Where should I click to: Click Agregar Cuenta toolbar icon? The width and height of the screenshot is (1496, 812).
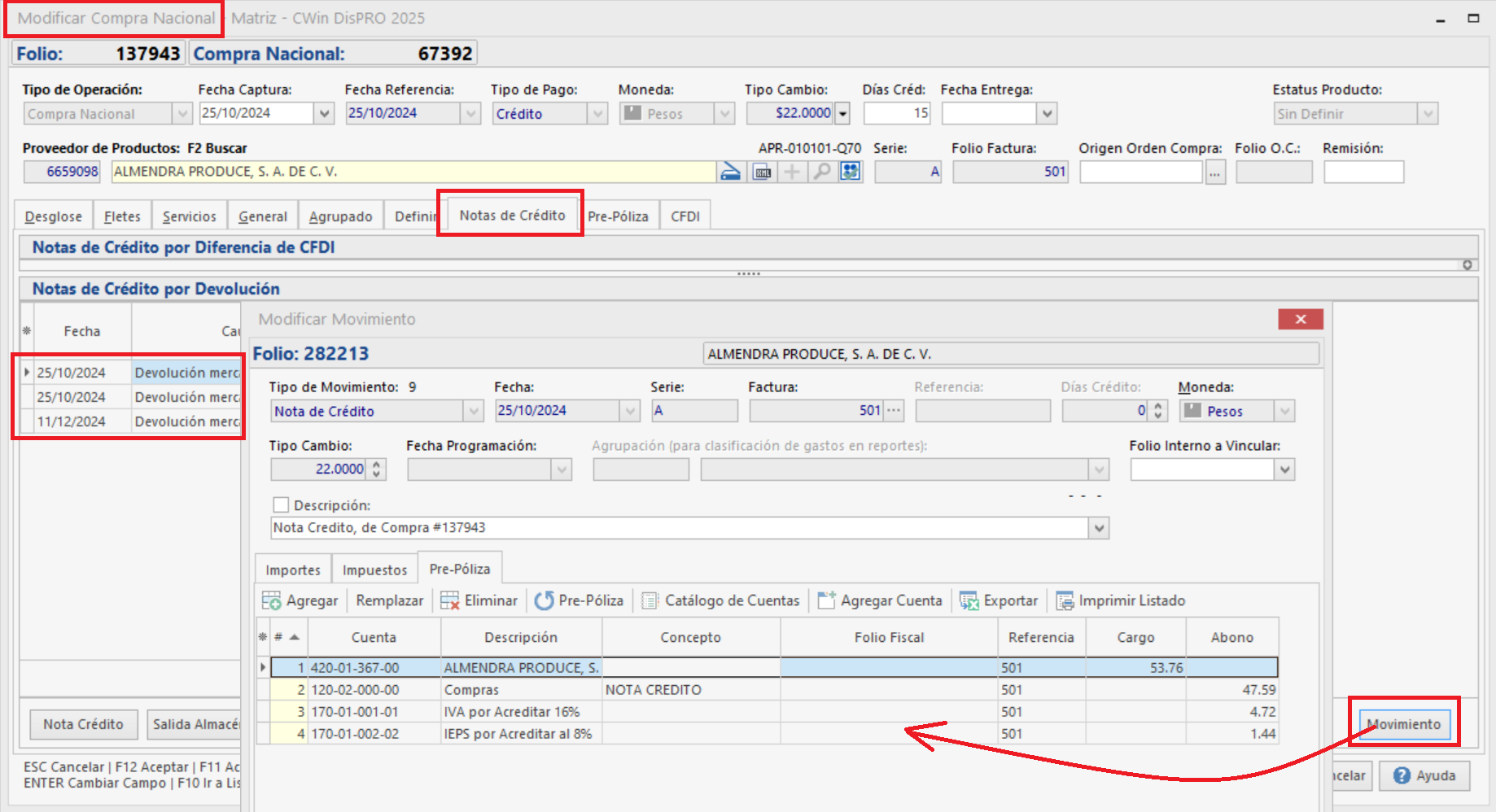(826, 600)
